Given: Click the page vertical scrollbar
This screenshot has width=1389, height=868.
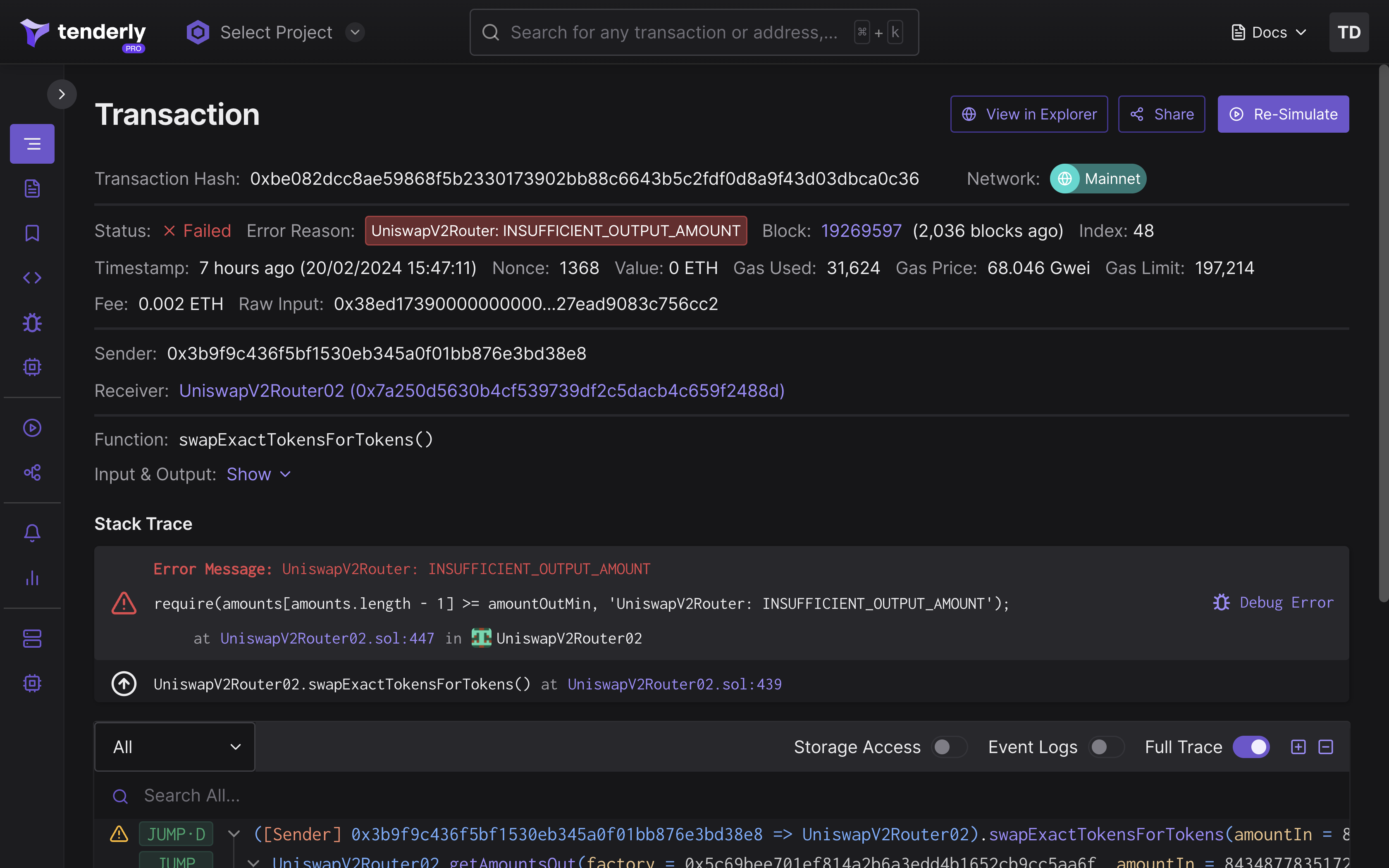Looking at the screenshot, I should tap(1383, 333).
